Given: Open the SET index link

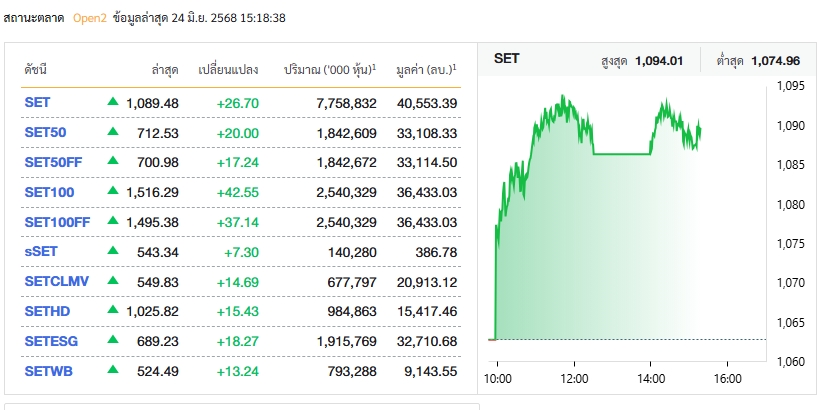Looking at the screenshot, I should 37,102.
